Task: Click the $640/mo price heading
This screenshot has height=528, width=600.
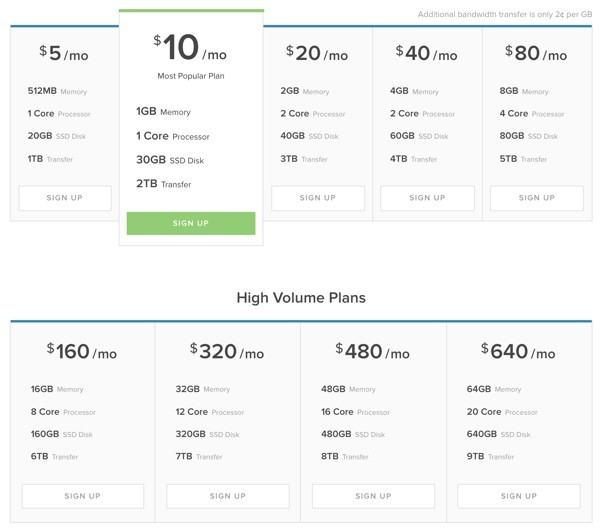Action: point(518,351)
